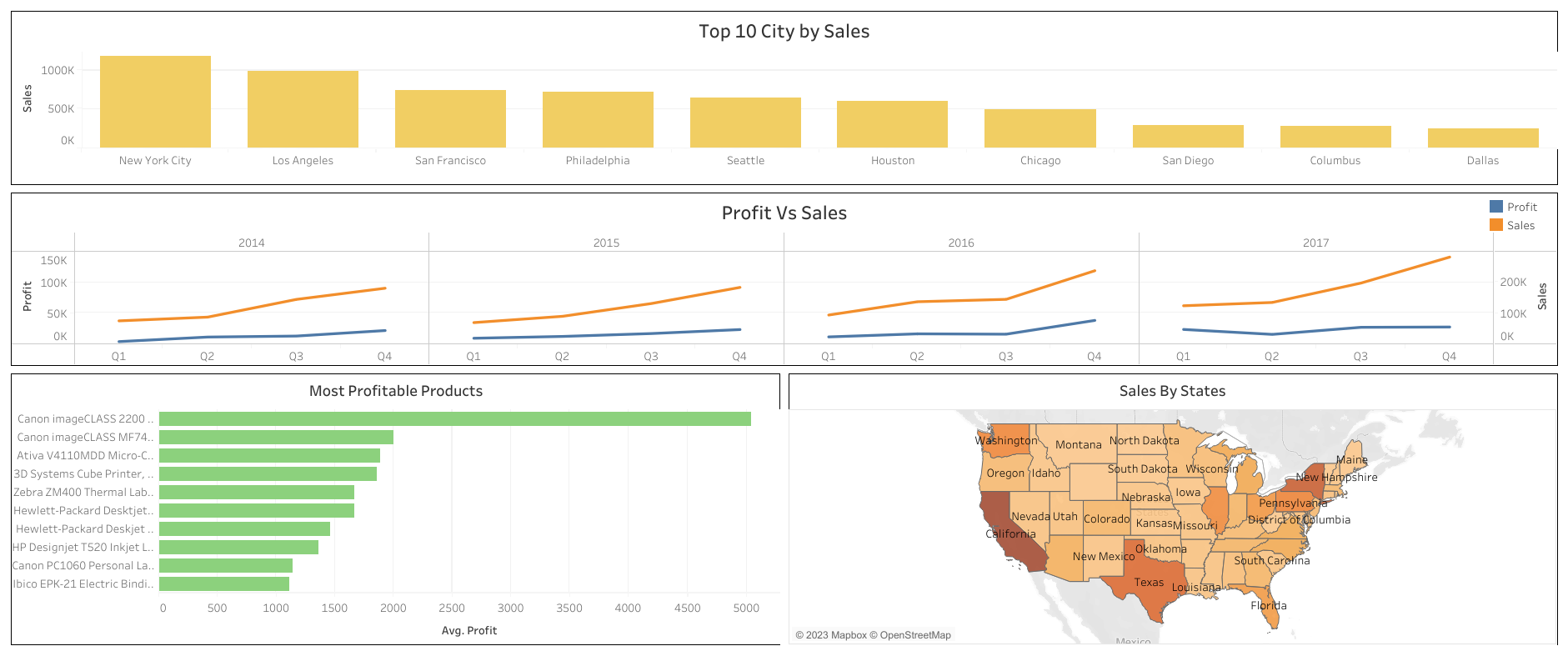Click the Ativa V4110MDD Micro-C.. product bar
The image size is (1568, 656).
coord(269,455)
